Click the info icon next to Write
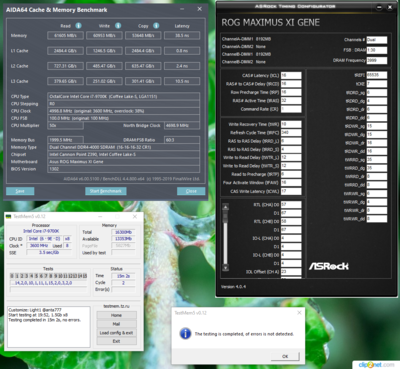Screen dimensions: 400x369 (118, 26)
